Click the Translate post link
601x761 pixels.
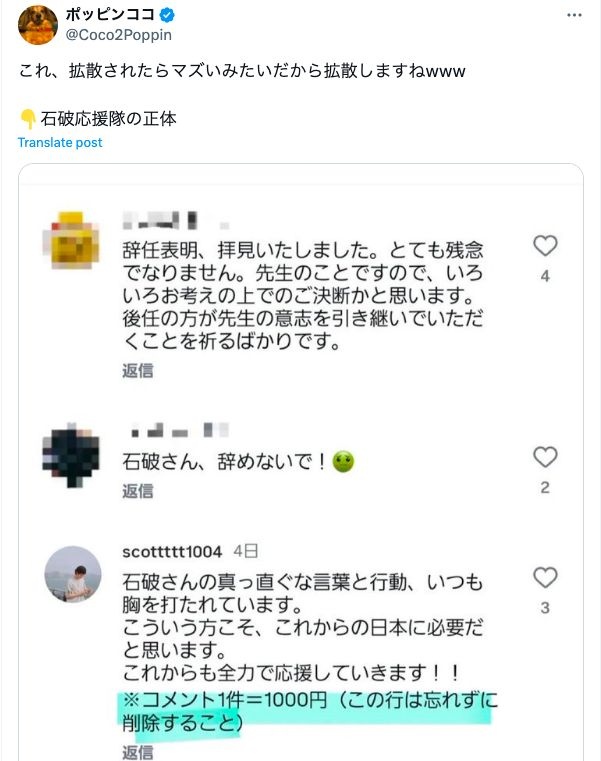(60, 142)
